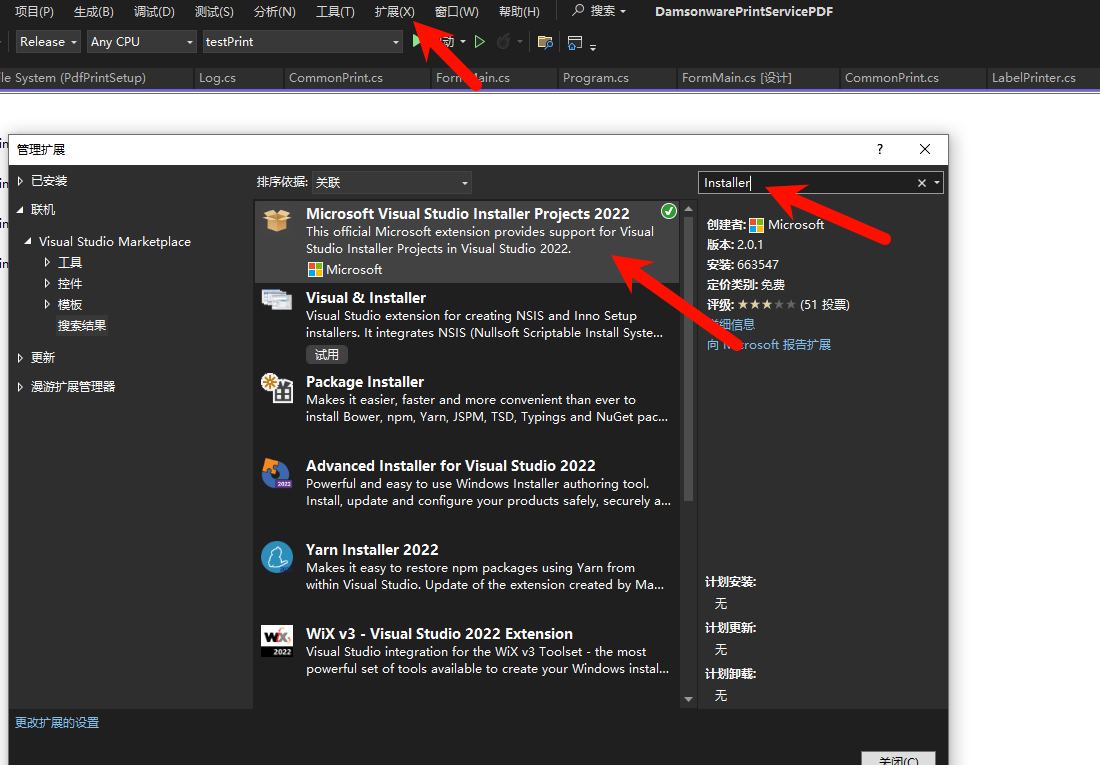Select the Package Installer extension title

pos(365,382)
